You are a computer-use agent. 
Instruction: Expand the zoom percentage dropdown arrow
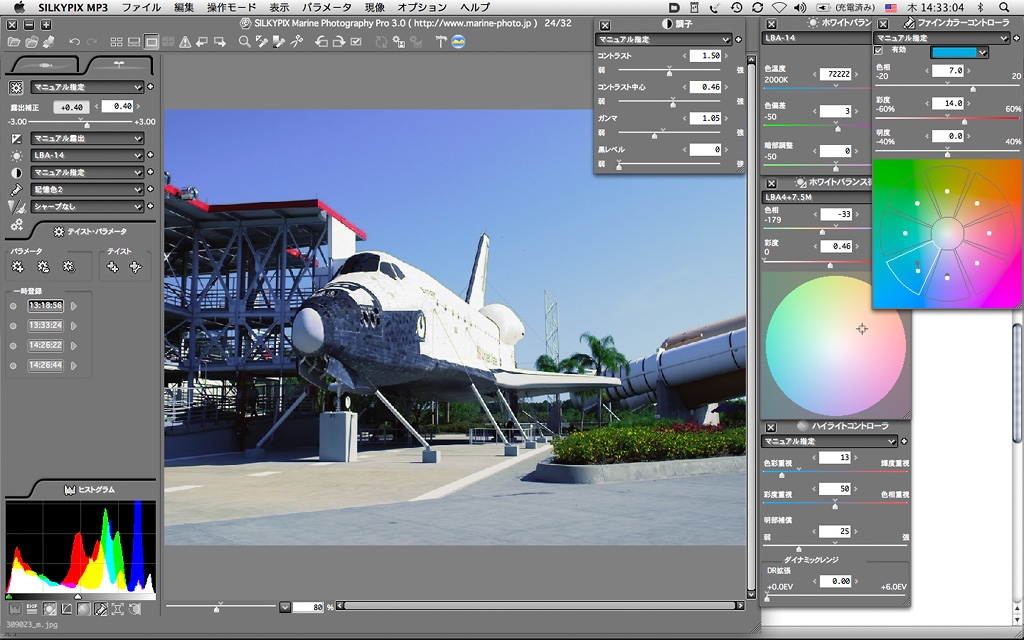coord(285,607)
